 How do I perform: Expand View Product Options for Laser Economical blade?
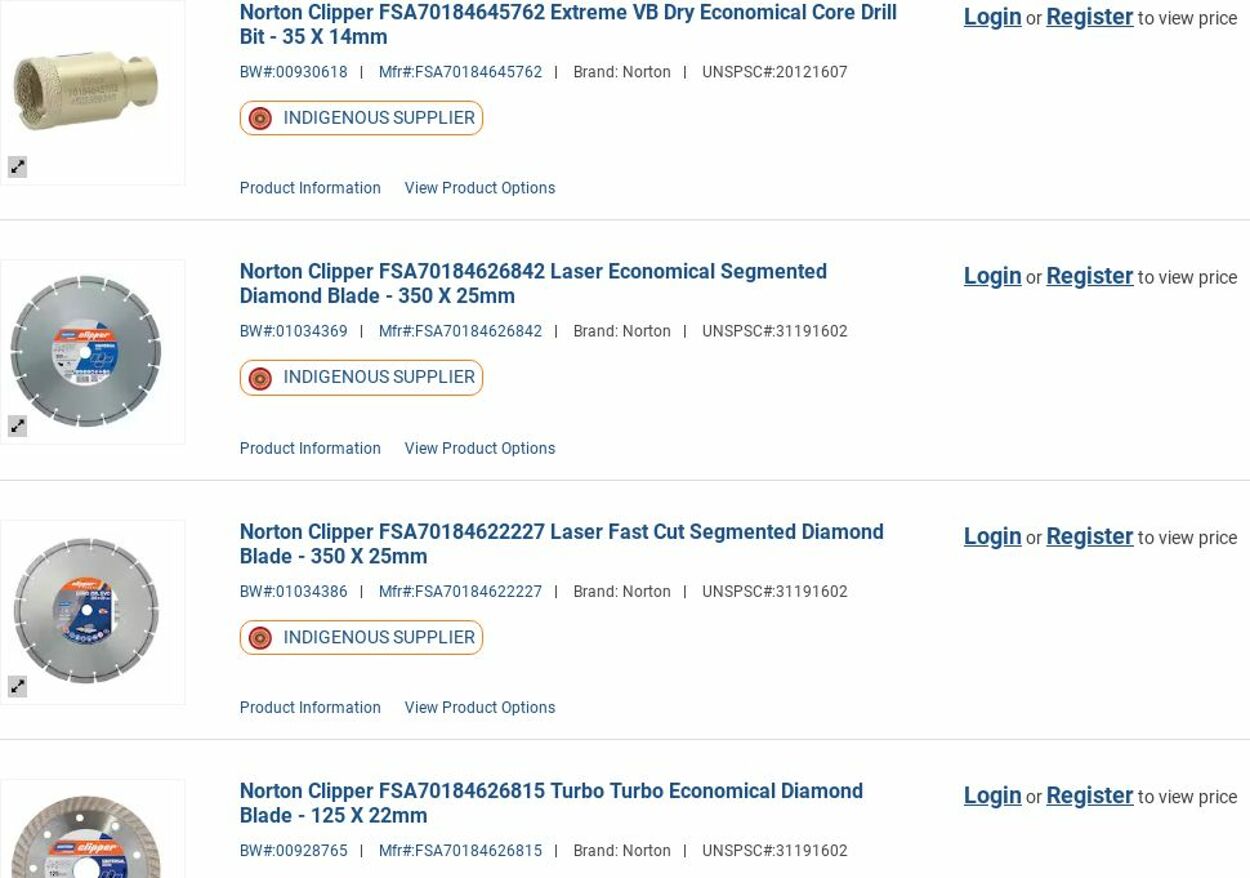coord(479,448)
